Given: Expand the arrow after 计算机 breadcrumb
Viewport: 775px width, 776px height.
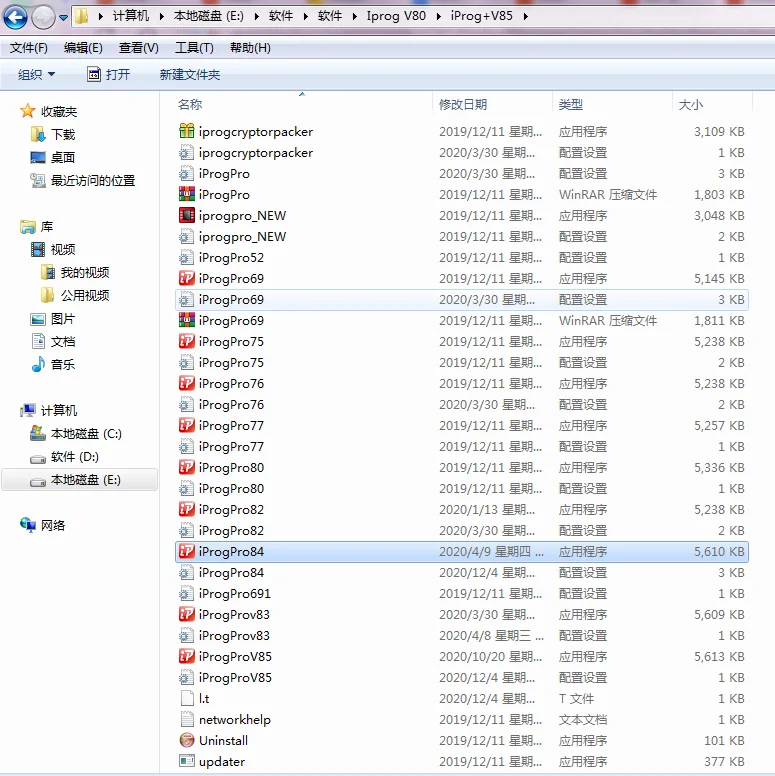Looking at the screenshot, I should pos(161,16).
